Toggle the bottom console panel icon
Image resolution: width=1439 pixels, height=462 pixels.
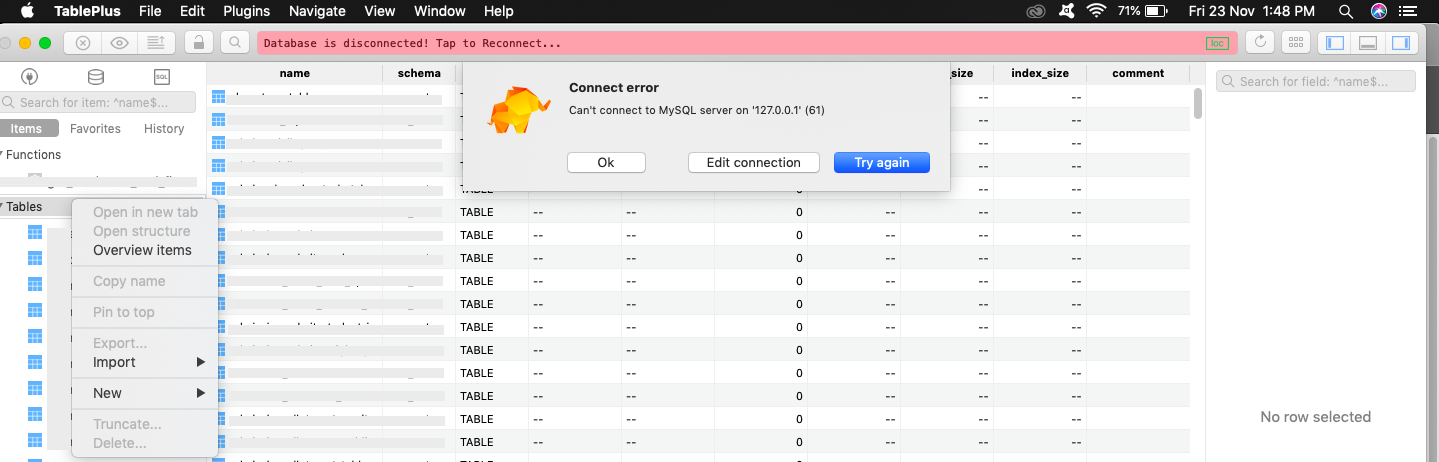(x=1368, y=43)
